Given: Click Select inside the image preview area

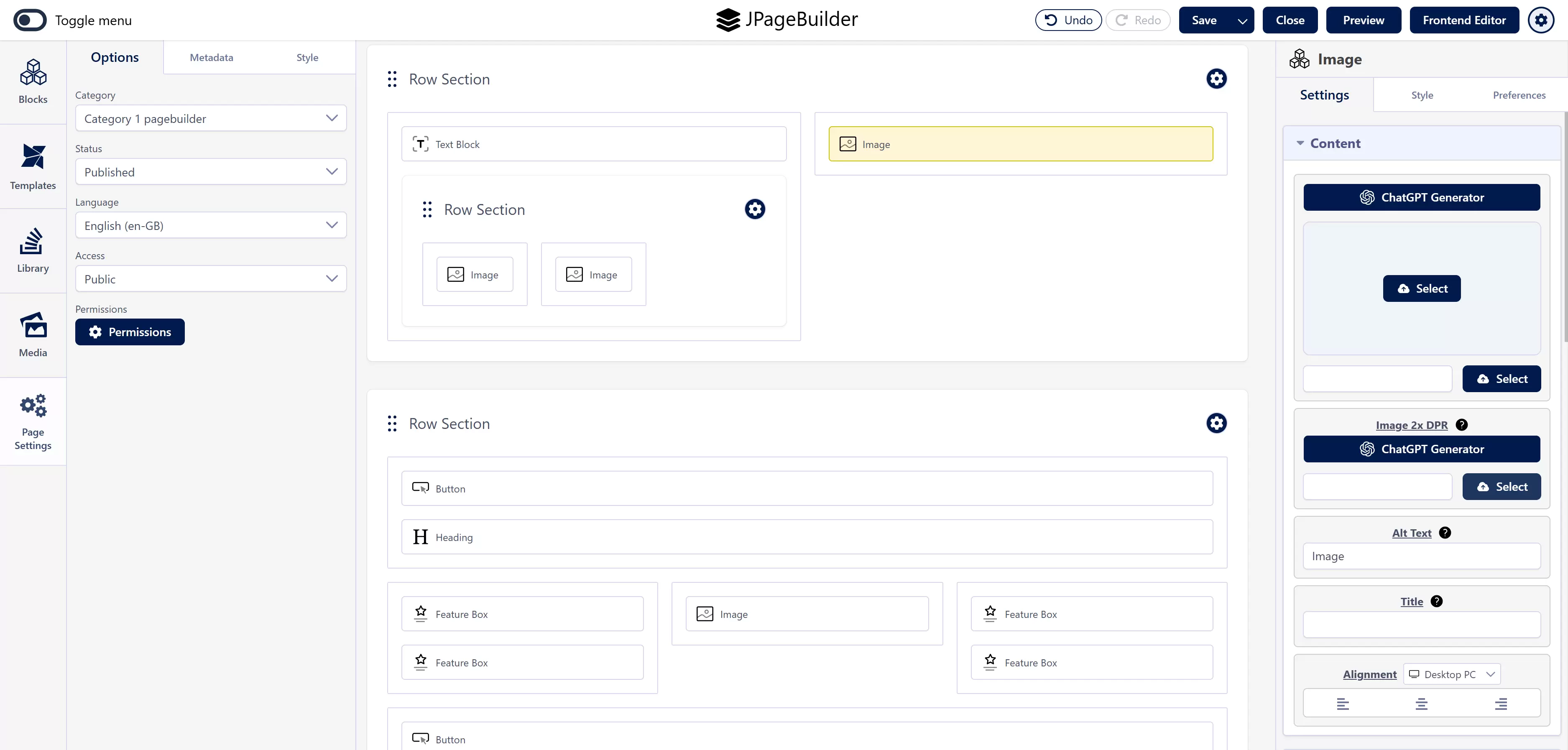Looking at the screenshot, I should (1421, 288).
